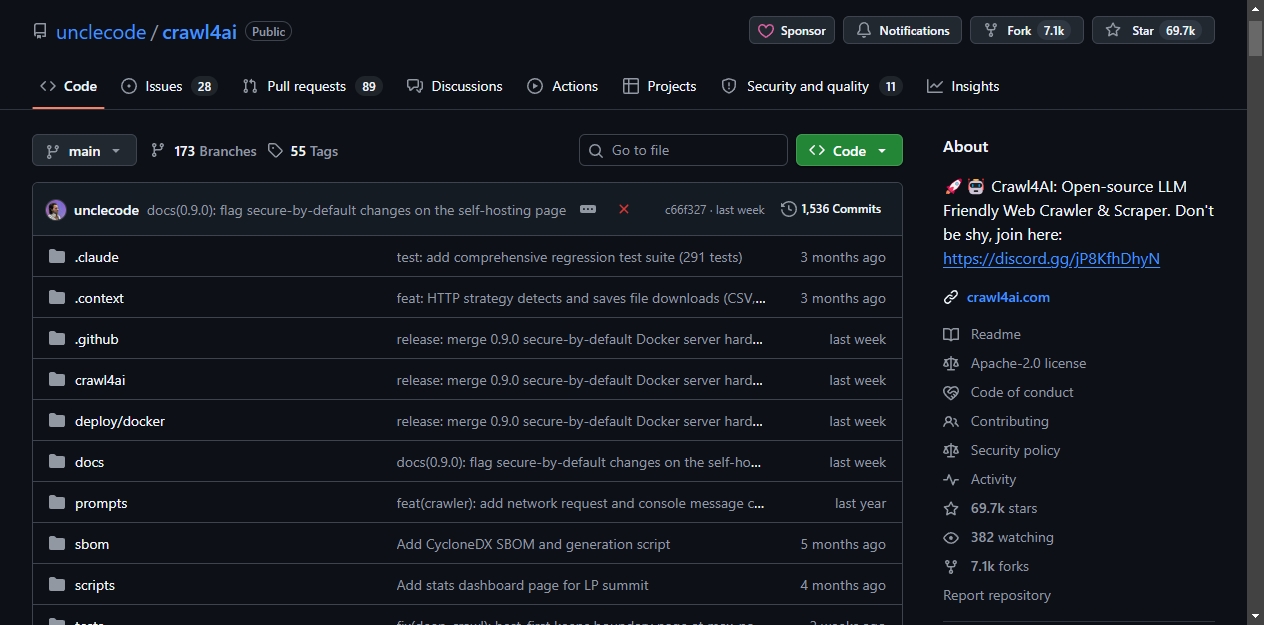The image size is (1264, 625).
Task: Click the folder icon for deploy/docker
Action: click(57, 421)
